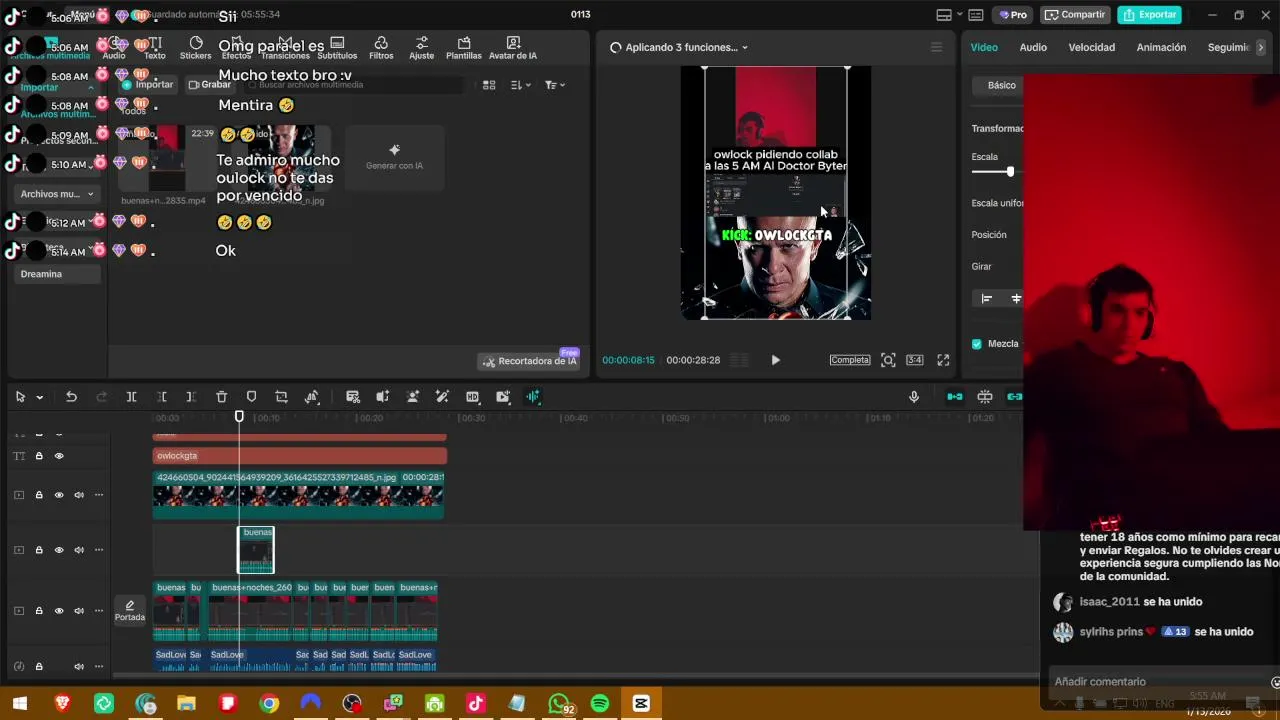Toggle the green main track magnet
The image size is (1280, 720).
(x=955, y=397)
